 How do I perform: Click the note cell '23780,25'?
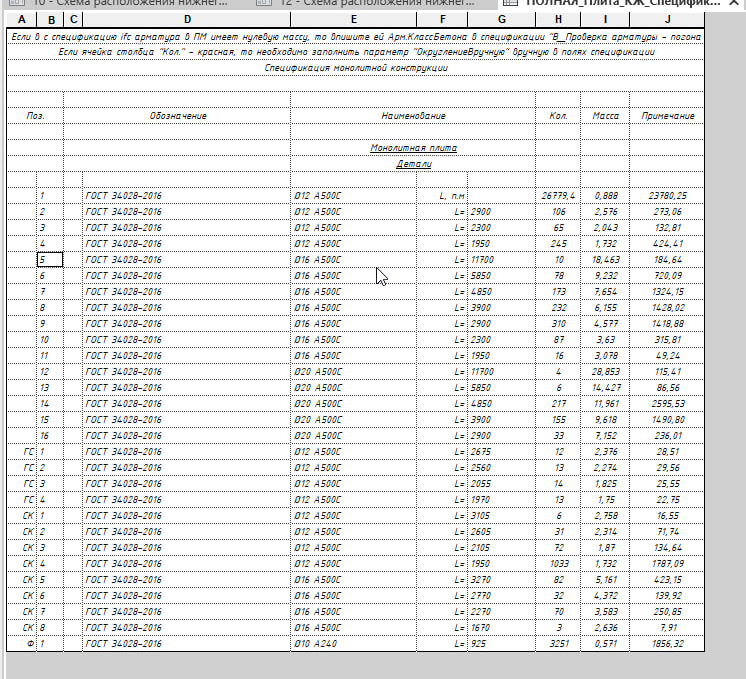[667, 196]
